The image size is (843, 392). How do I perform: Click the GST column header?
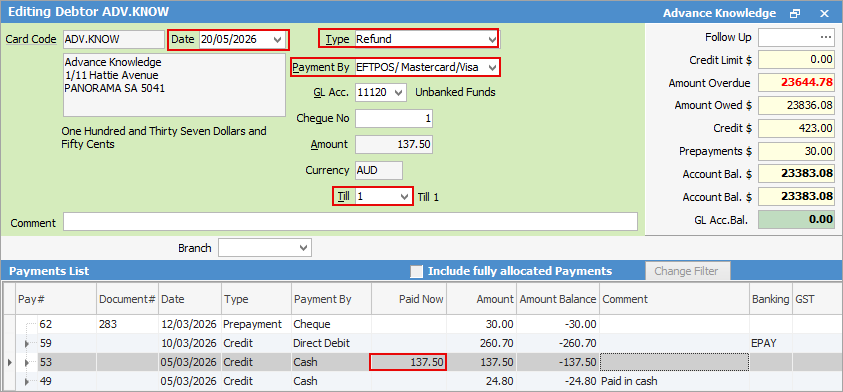coord(817,299)
